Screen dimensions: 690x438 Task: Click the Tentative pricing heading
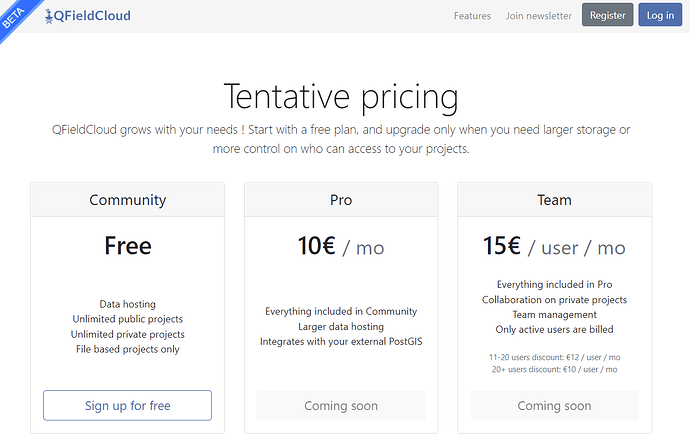pos(341,96)
